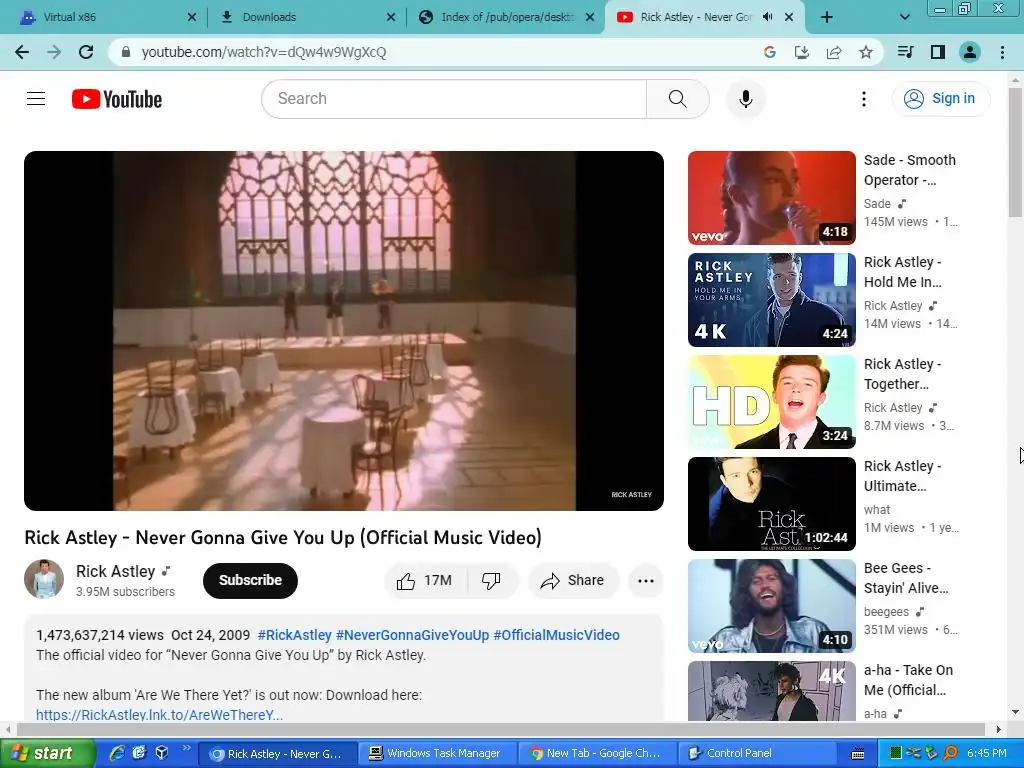Like the video with the 17M thumbs-up
The height and width of the screenshot is (768, 1024).
point(425,581)
